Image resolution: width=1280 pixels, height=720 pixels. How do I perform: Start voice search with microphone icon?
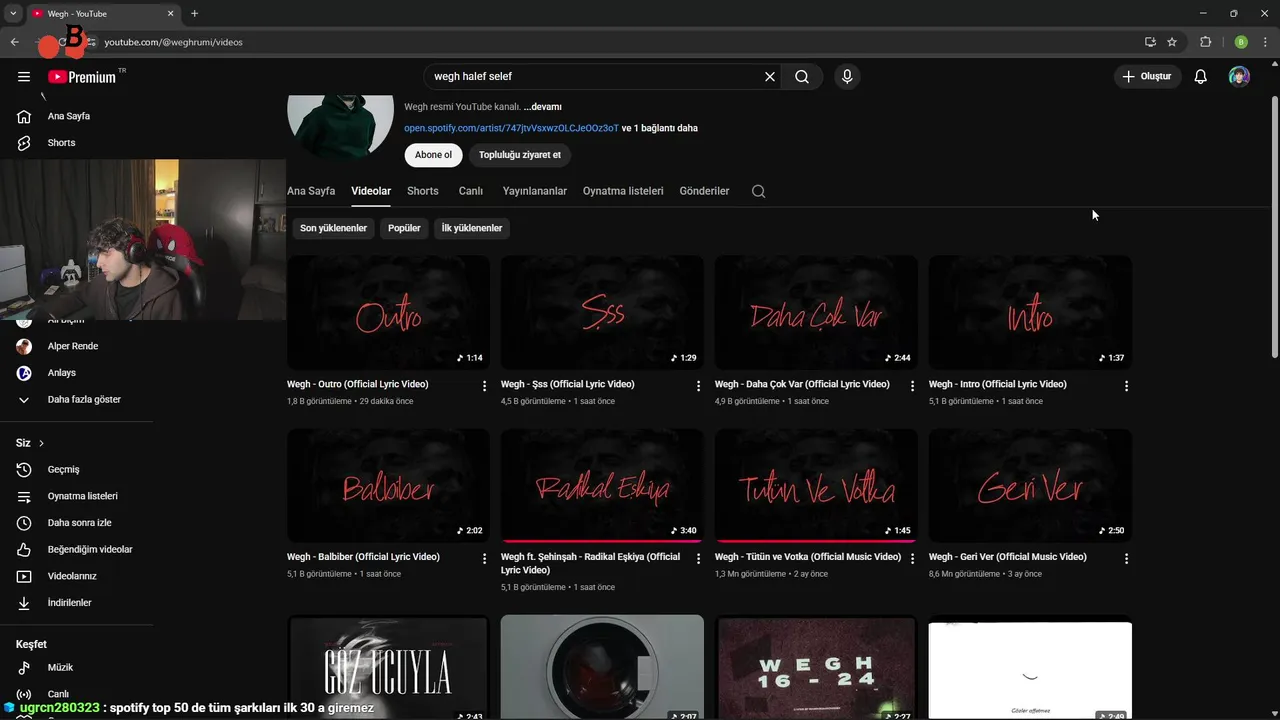[847, 76]
